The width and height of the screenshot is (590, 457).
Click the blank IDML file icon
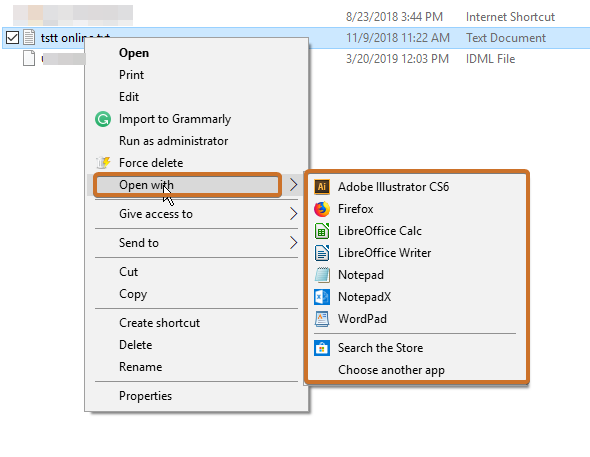point(29,59)
